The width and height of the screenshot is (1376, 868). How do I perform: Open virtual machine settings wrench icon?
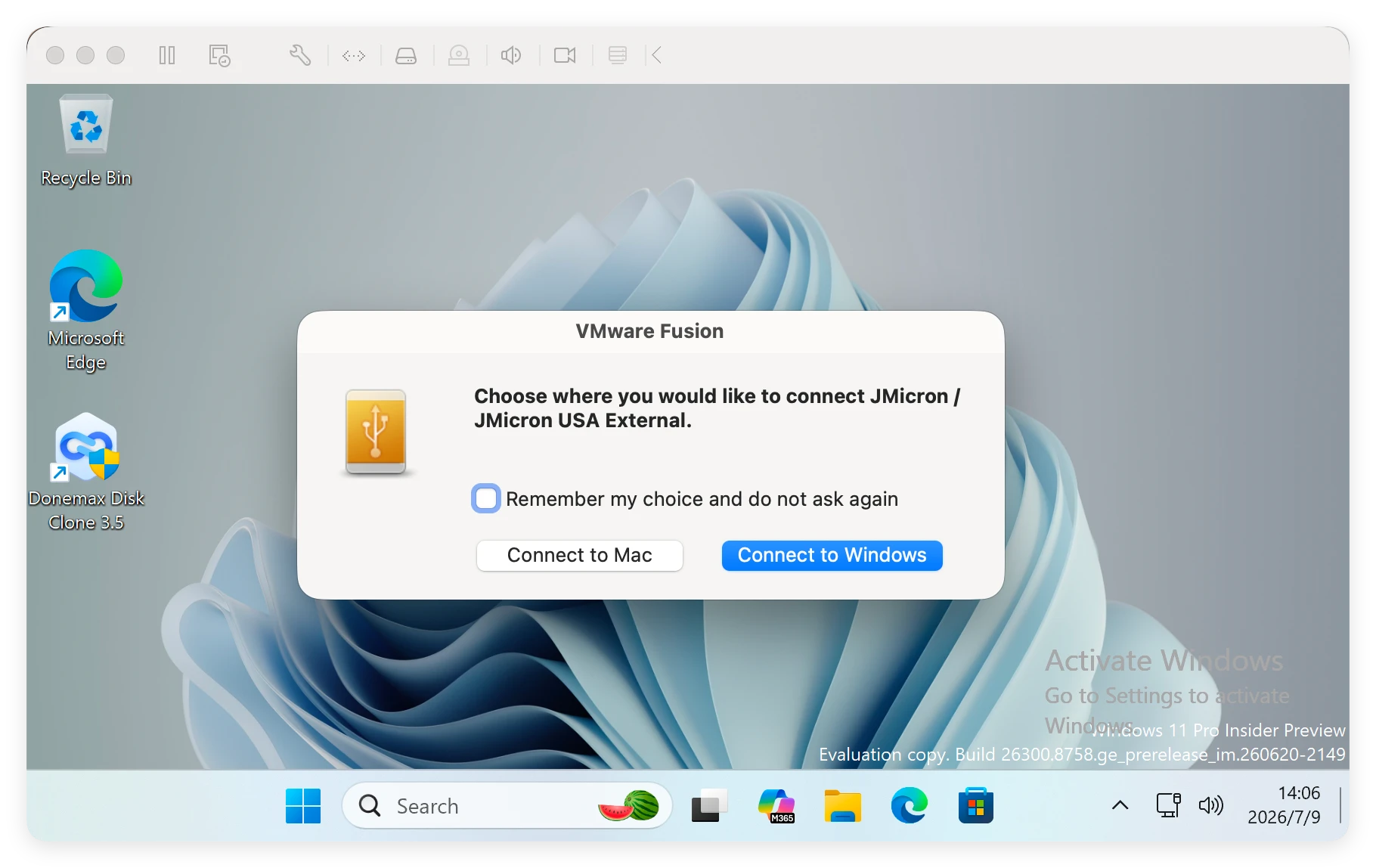[300, 55]
